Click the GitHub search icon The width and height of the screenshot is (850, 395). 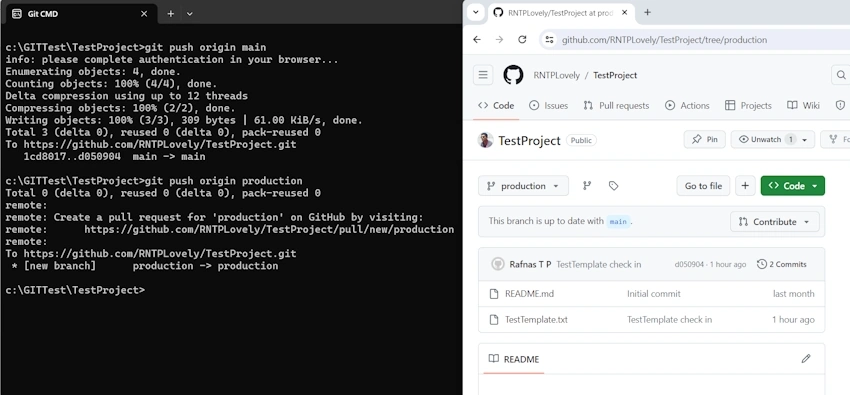point(841,75)
